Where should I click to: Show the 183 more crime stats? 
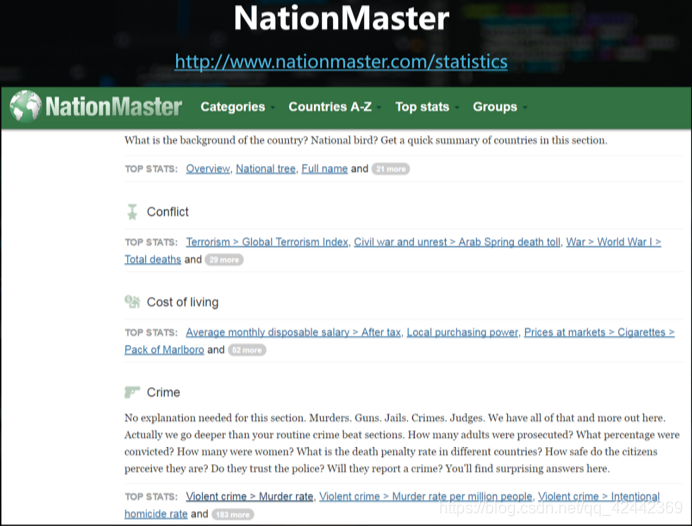233,515
